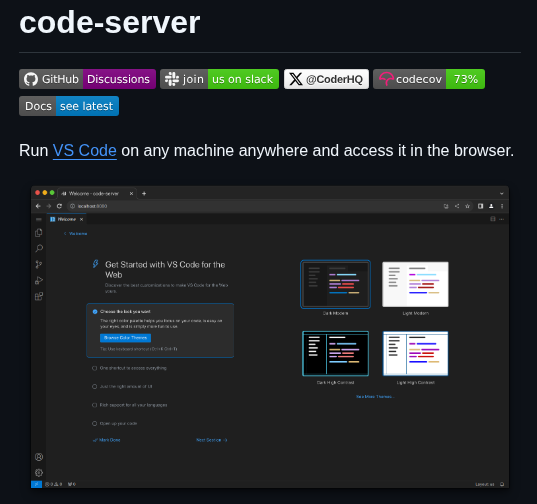Open the Run and Debug icon
Image resolution: width=537 pixels, height=504 pixels.
click(x=39, y=280)
